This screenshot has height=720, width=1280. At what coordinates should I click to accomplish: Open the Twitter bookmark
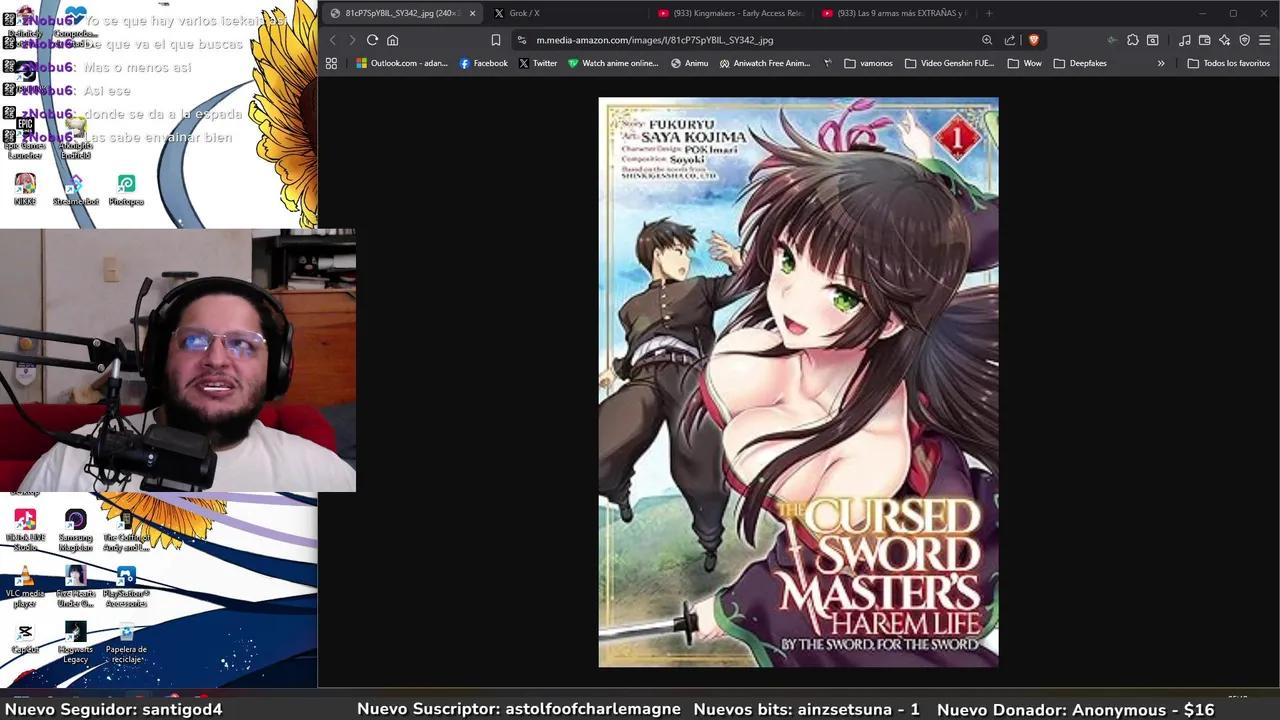pos(537,63)
